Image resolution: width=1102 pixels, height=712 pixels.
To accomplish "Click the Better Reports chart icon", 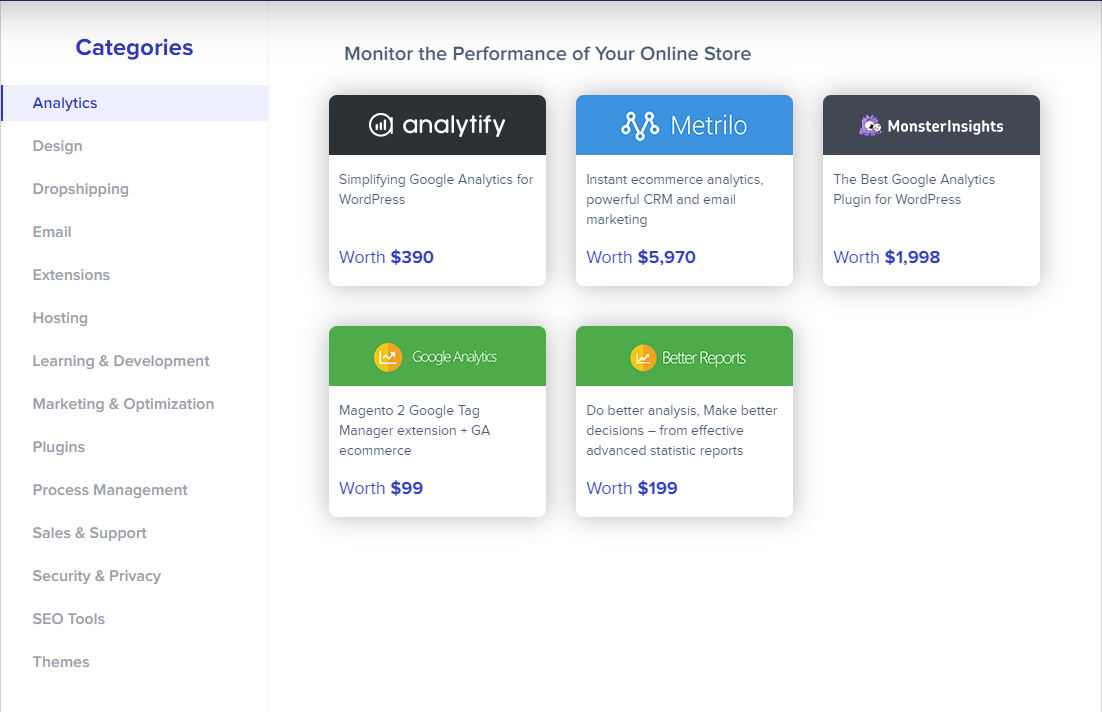I will point(643,358).
